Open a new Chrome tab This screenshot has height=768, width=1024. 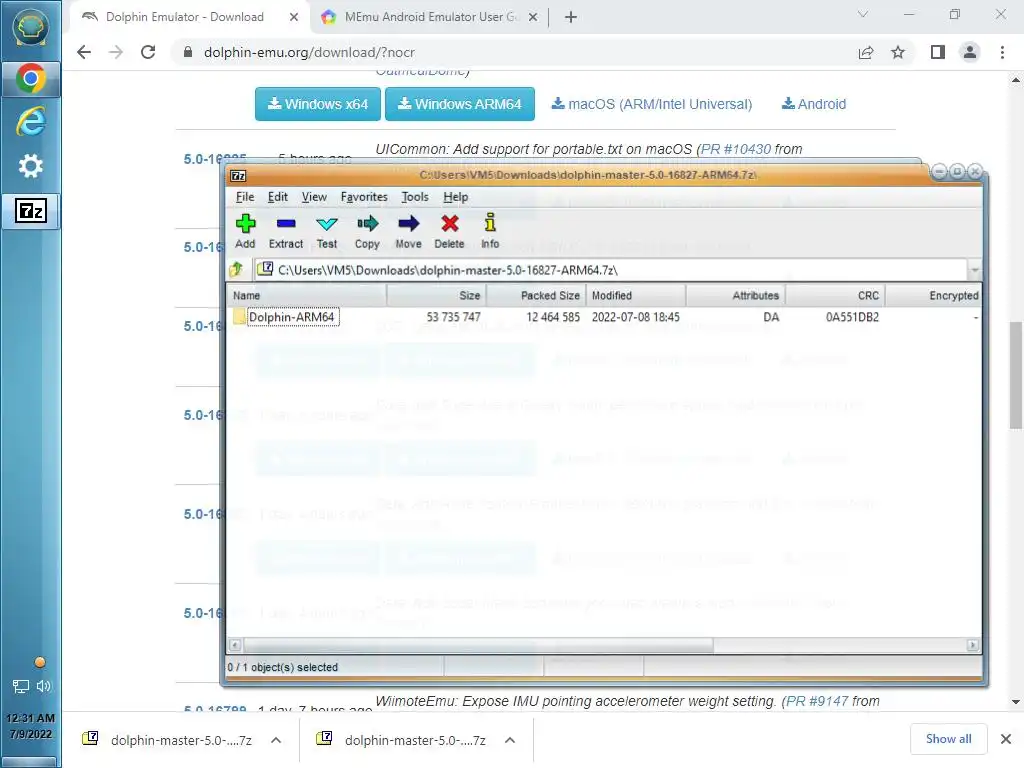click(x=571, y=18)
